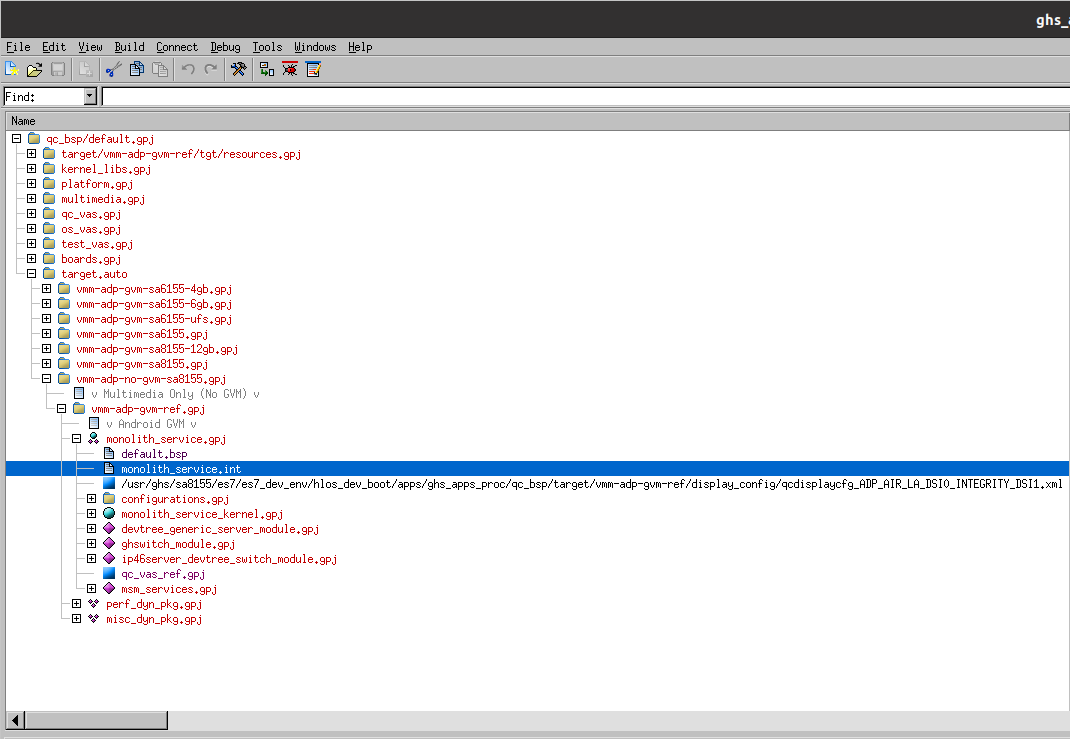Click the New Project toolbar icon
1070x739 pixels.
[12, 69]
